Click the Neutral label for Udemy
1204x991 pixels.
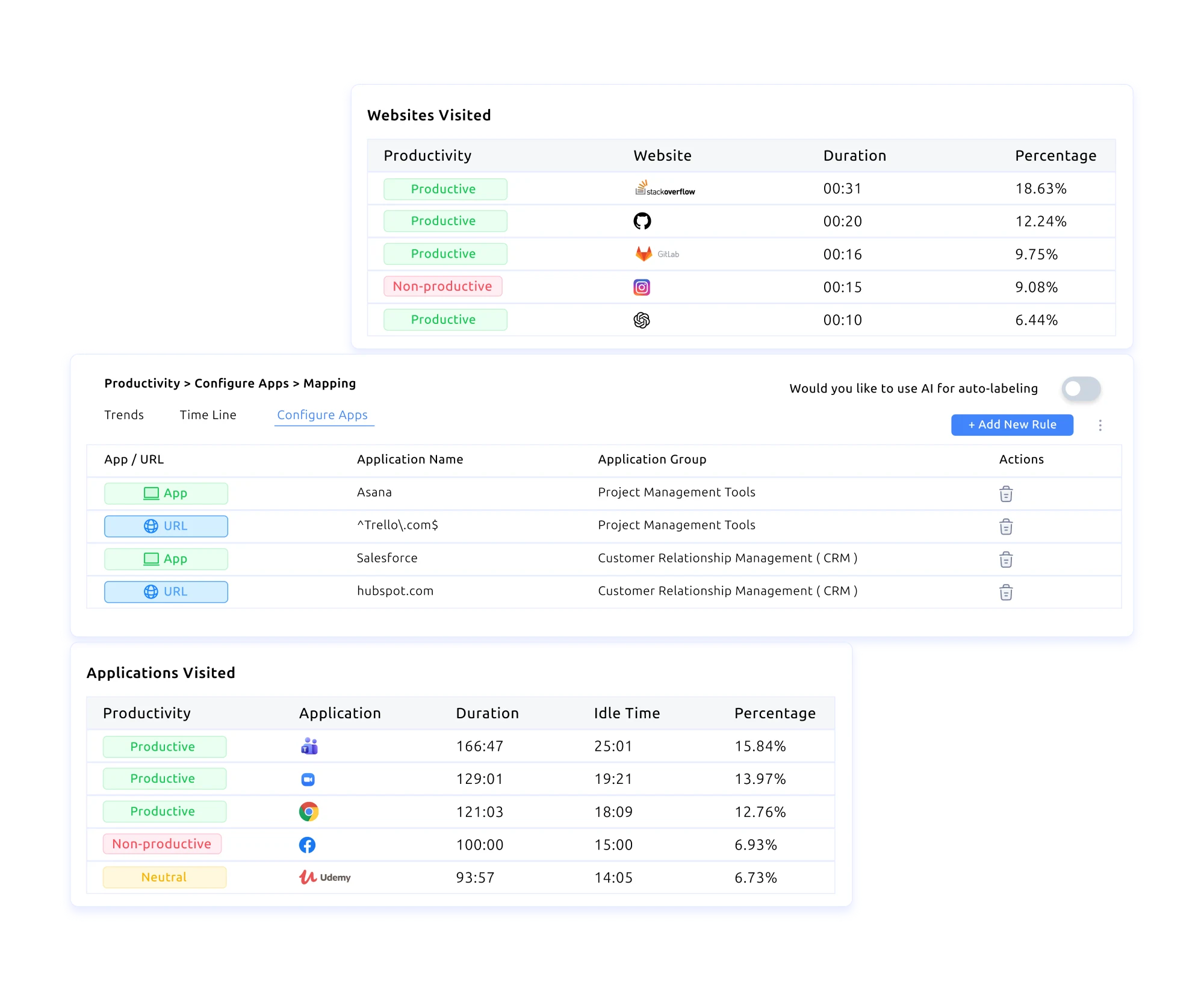click(x=164, y=877)
